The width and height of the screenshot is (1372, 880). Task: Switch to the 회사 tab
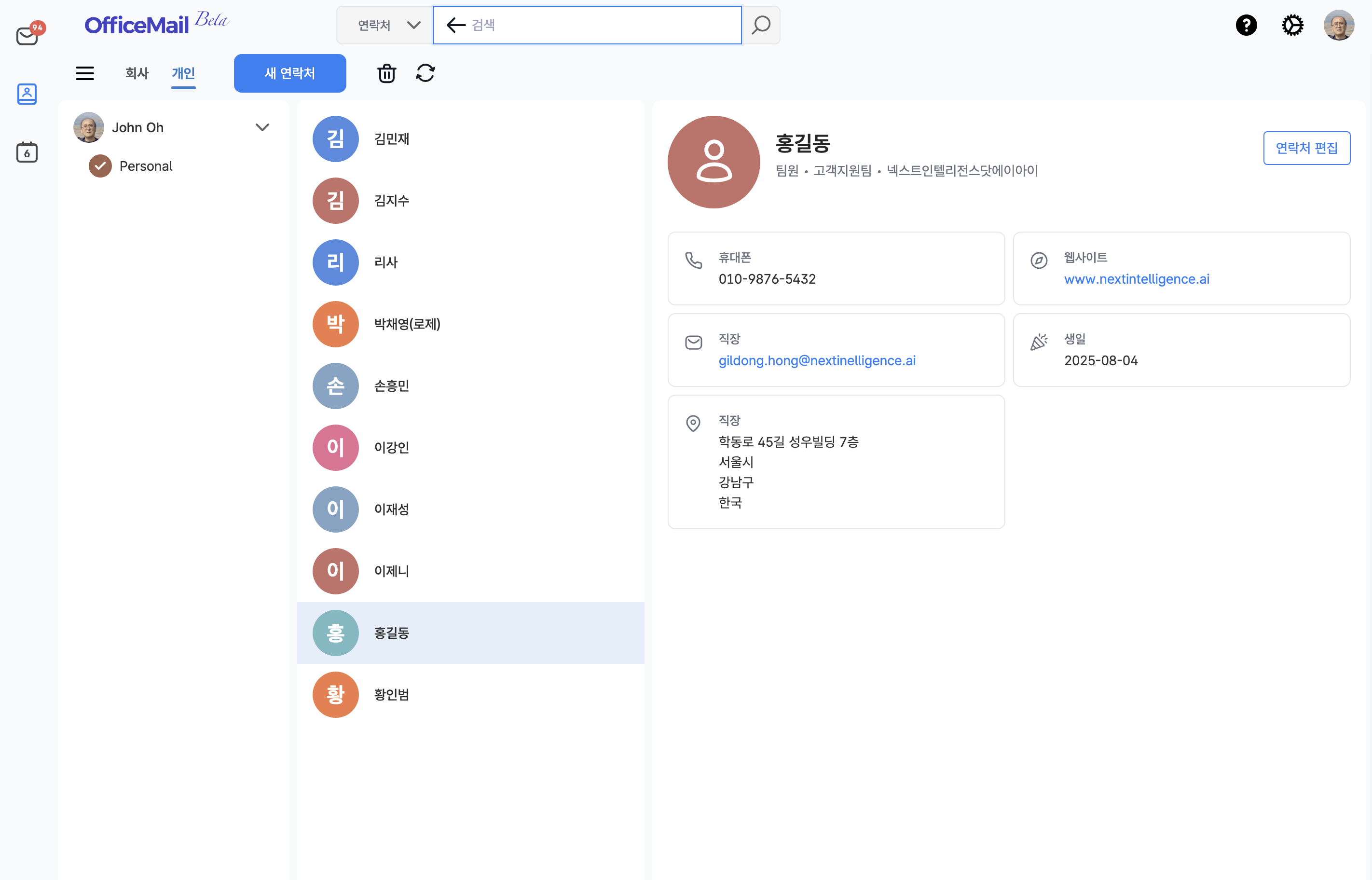tap(137, 73)
